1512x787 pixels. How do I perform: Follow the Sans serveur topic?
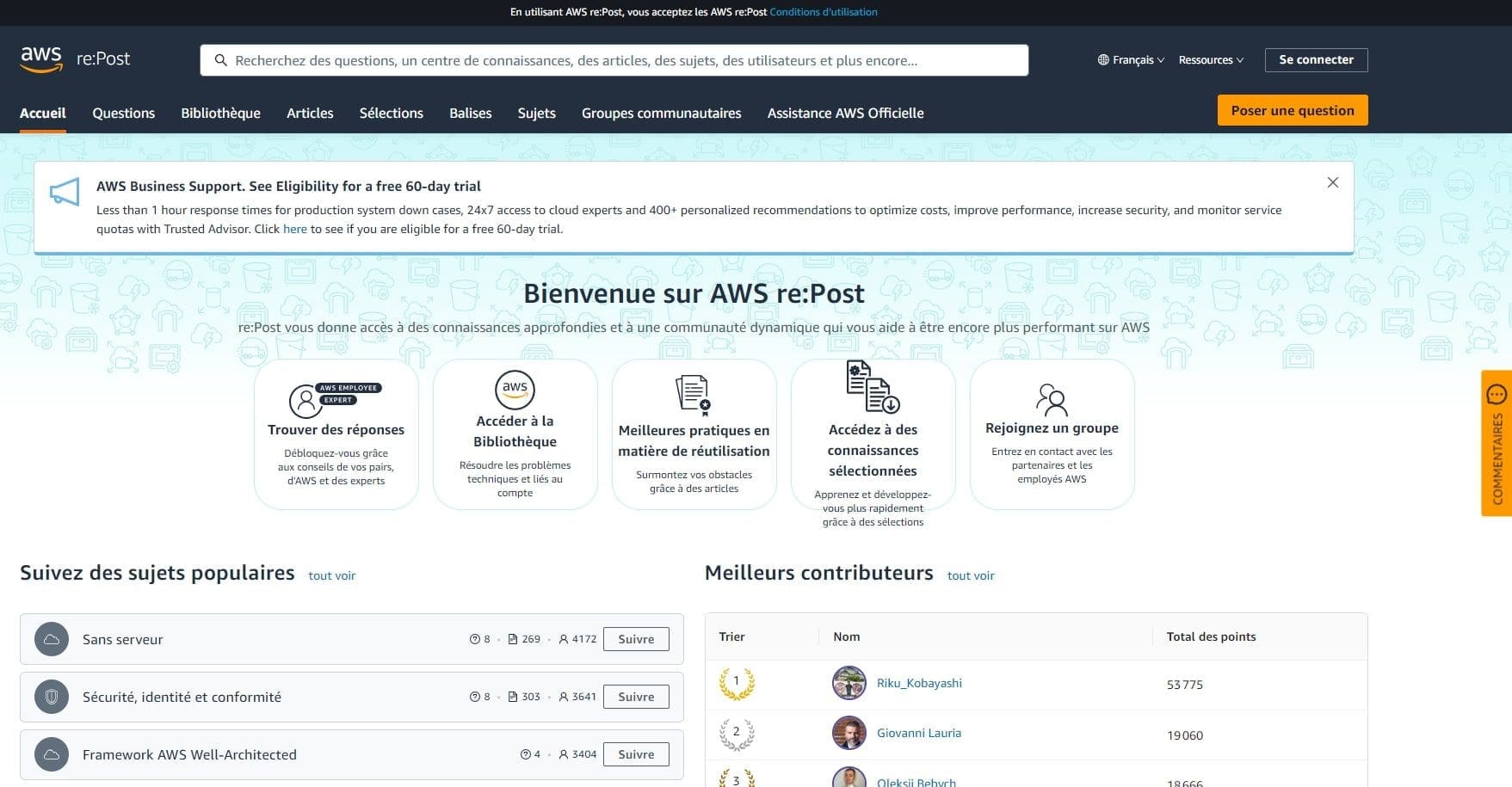click(636, 639)
